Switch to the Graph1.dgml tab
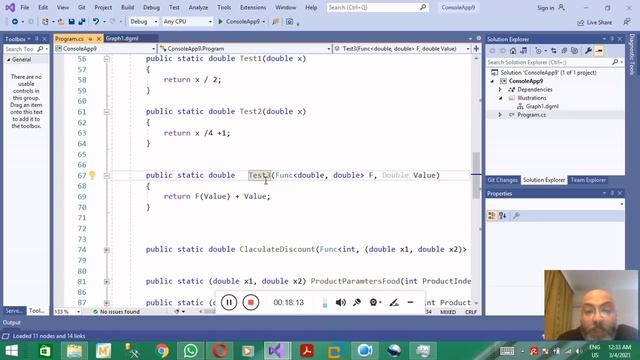Image resolution: width=640 pixels, height=360 pixels. pos(122,38)
